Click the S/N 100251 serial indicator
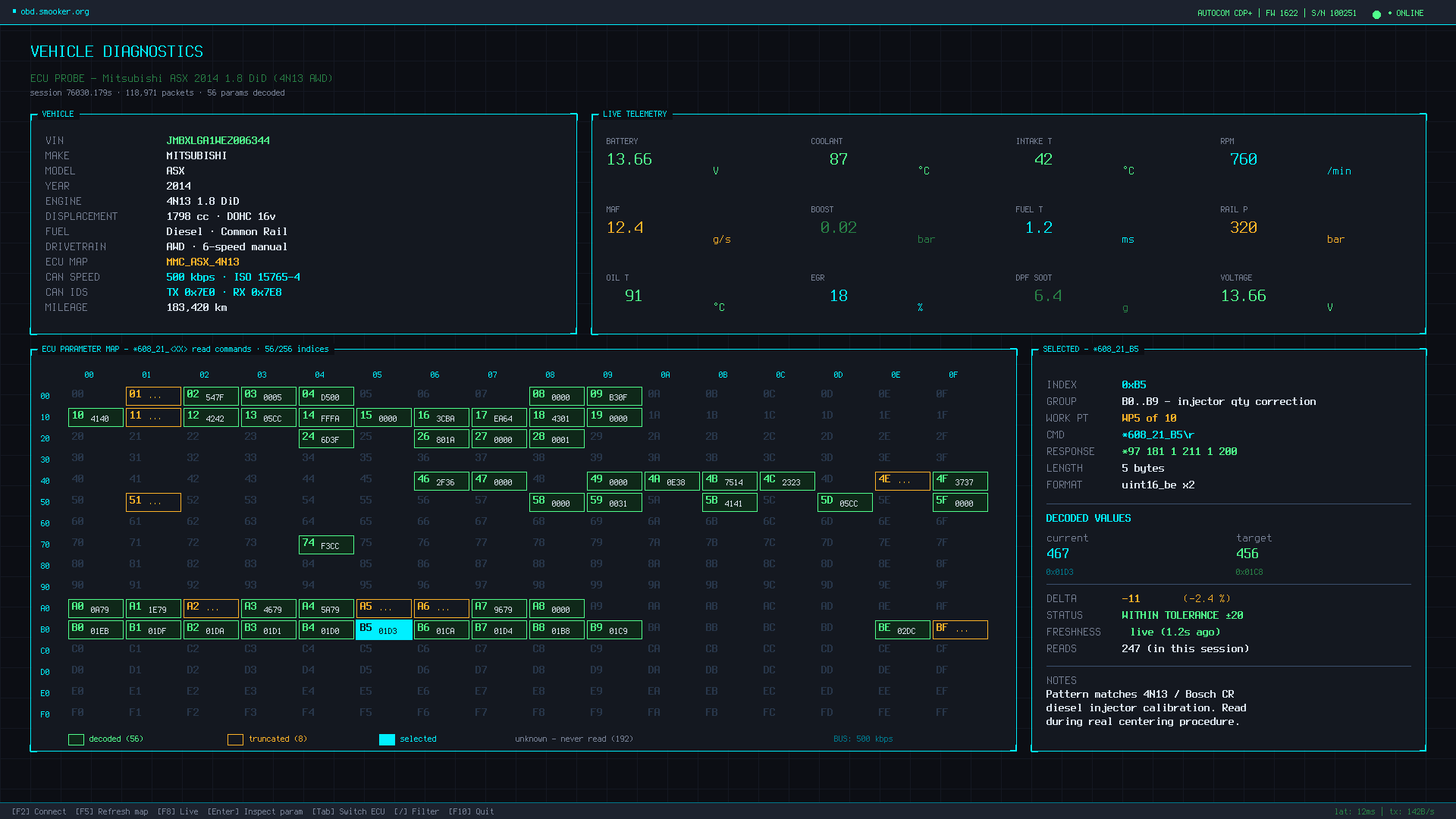The height and width of the screenshot is (819, 1456). coord(1333,13)
